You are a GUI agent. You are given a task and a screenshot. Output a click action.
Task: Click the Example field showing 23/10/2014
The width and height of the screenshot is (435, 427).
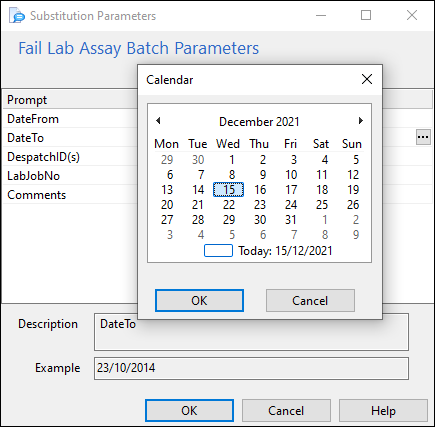click(x=251, y=368)
